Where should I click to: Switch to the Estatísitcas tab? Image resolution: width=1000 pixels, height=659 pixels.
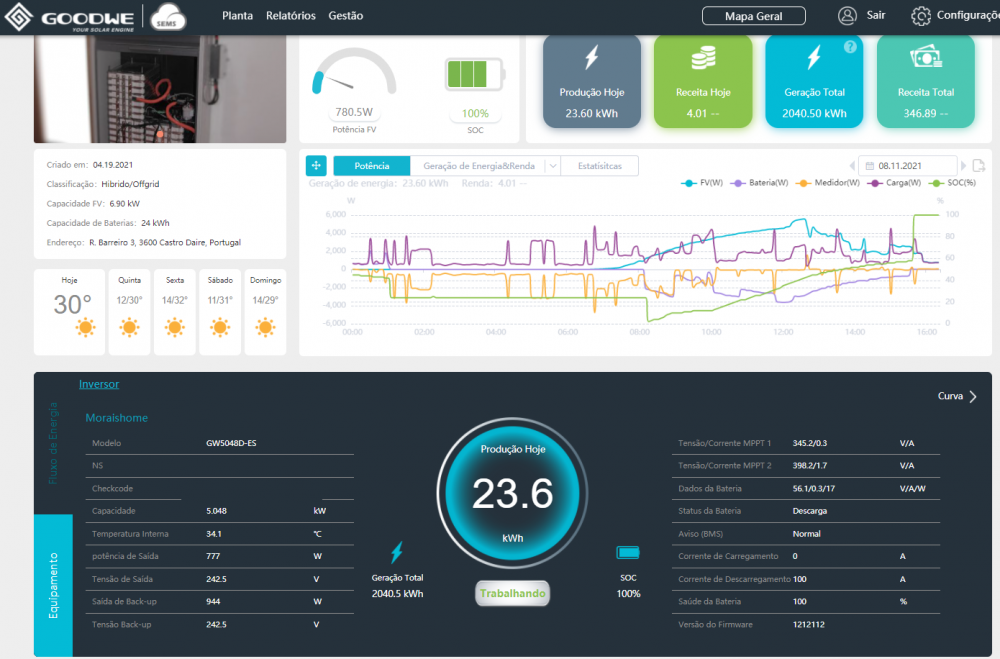point(599,166)
